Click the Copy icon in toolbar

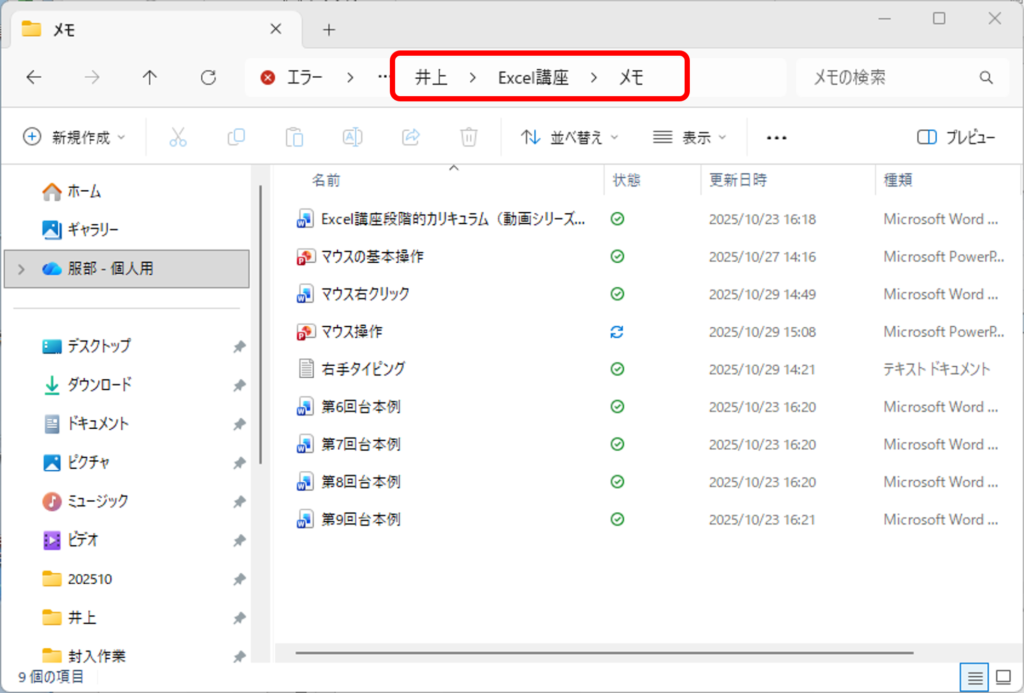[236, 137]
